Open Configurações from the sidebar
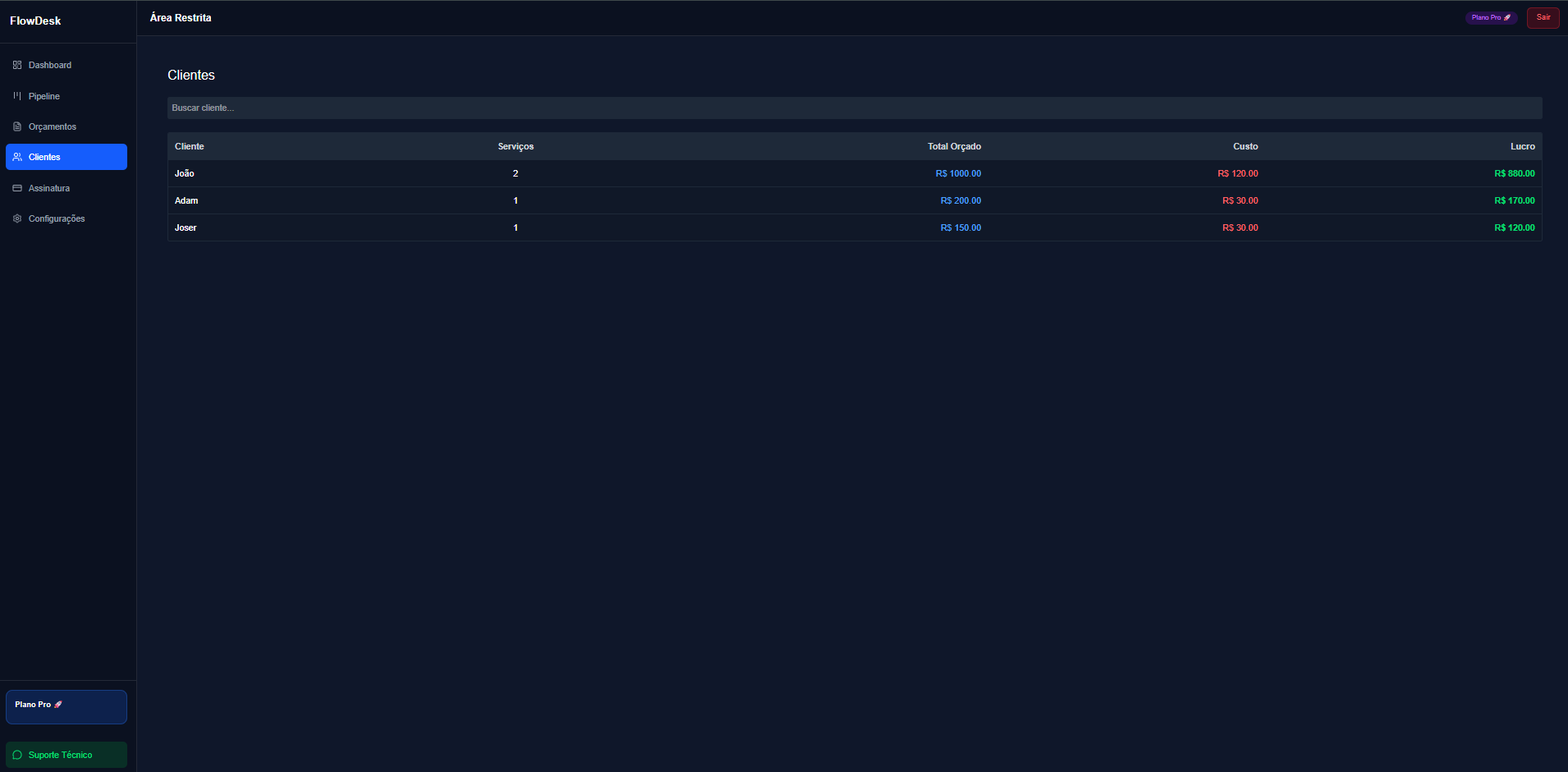 click(57, 218)
